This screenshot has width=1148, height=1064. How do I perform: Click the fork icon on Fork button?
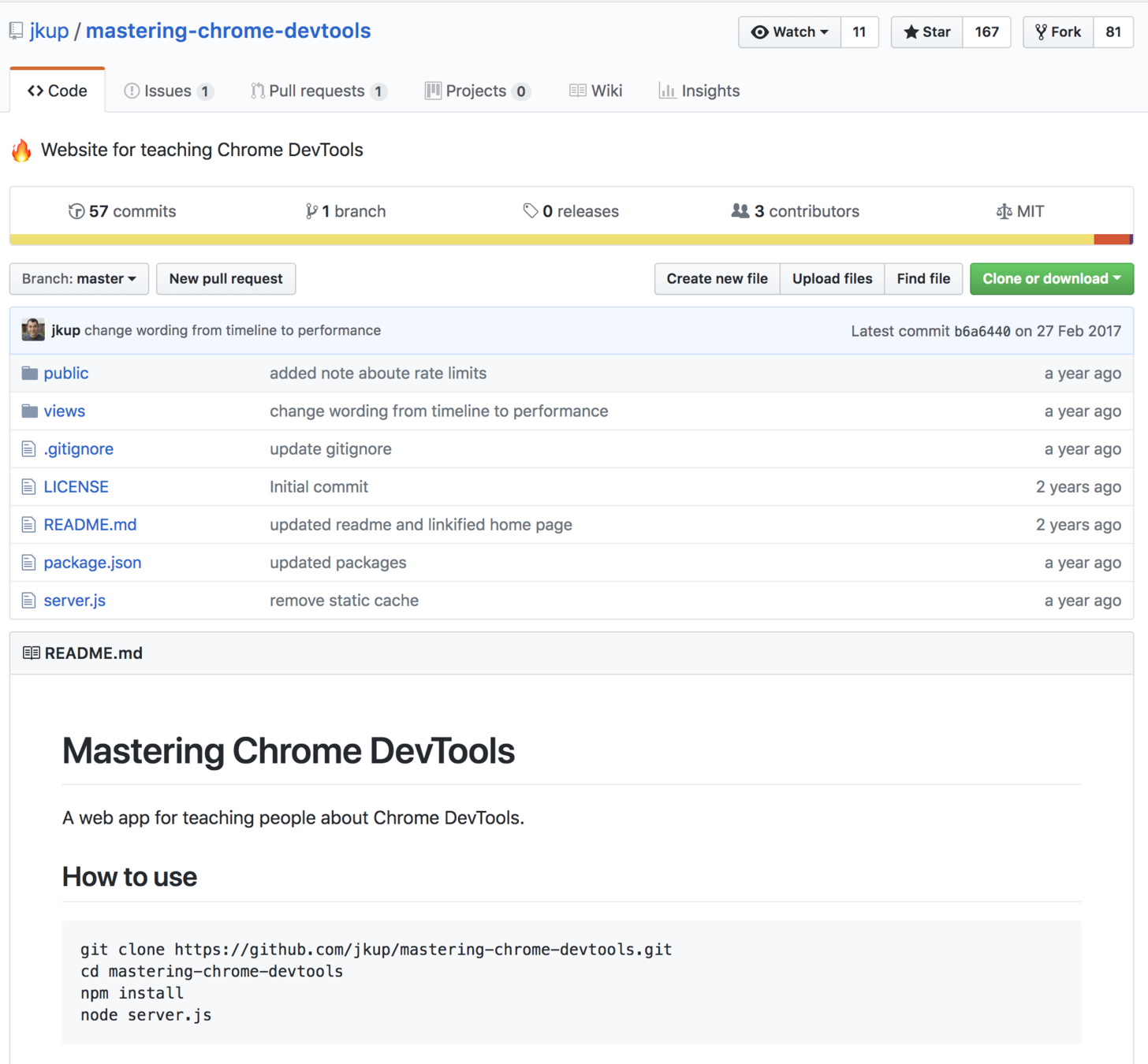(1041, 32)
